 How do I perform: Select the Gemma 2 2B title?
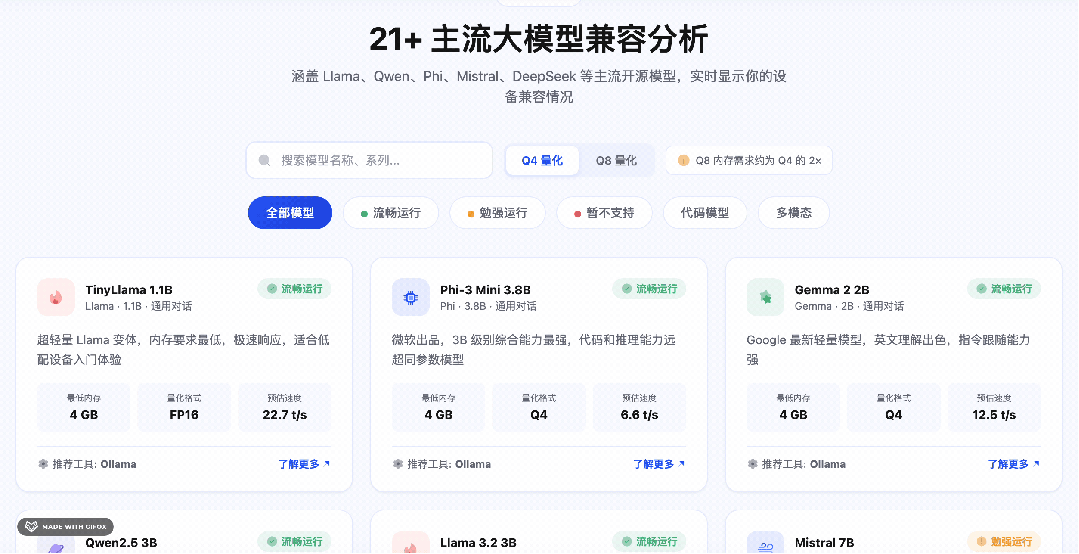pos(832,290)
